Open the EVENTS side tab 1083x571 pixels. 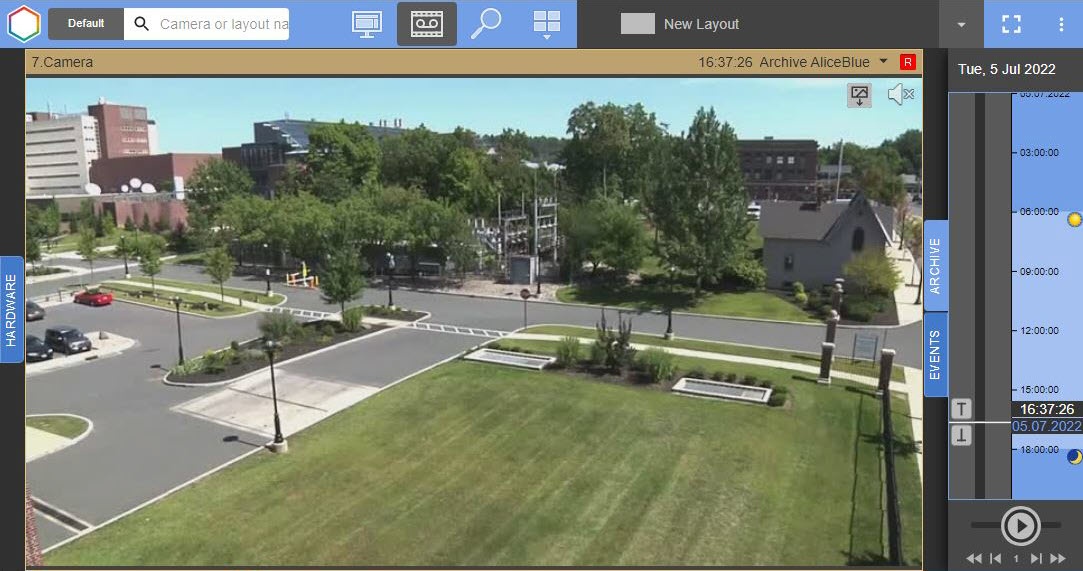click(936, 354)
